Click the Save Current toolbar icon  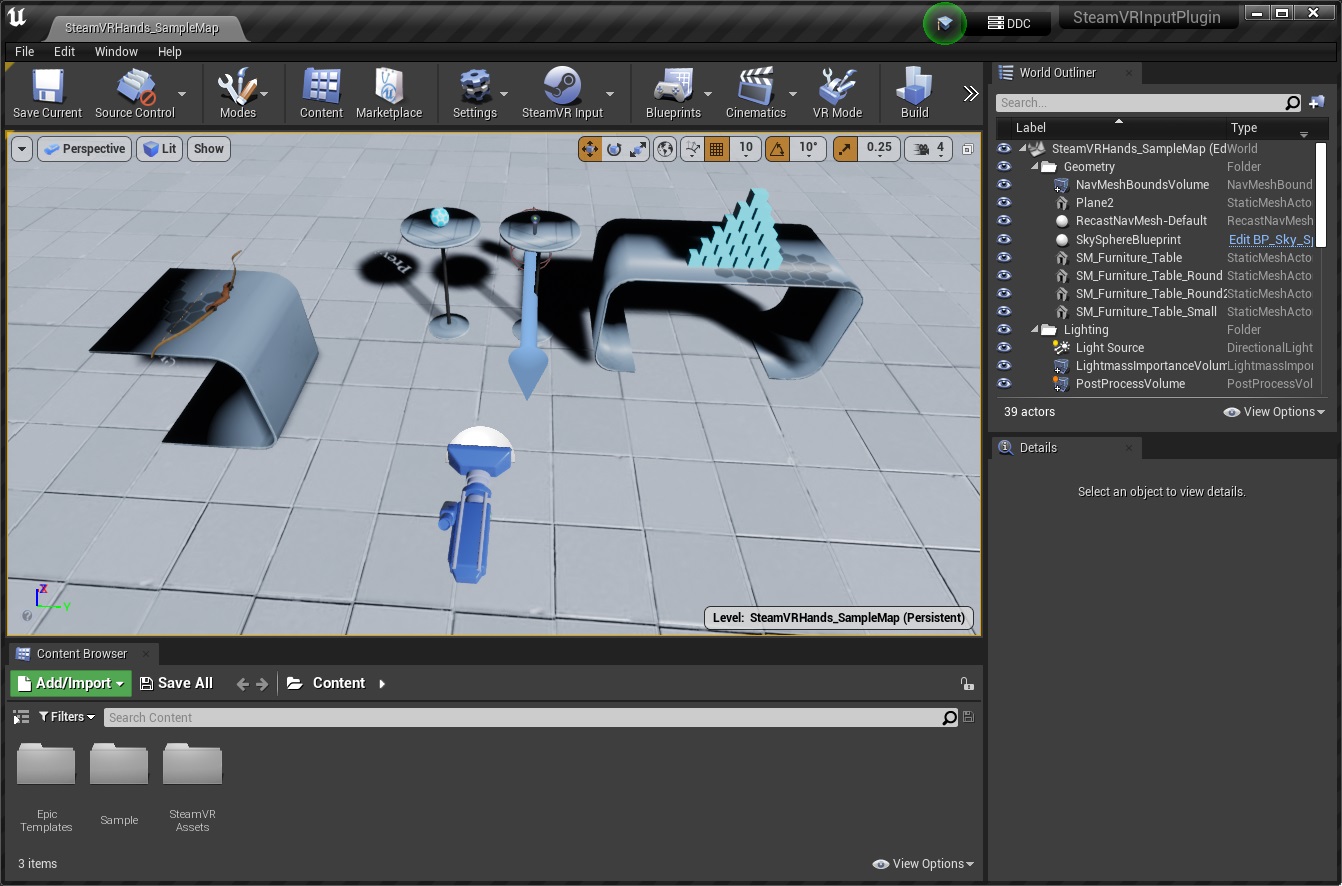[x=47, y=88]
